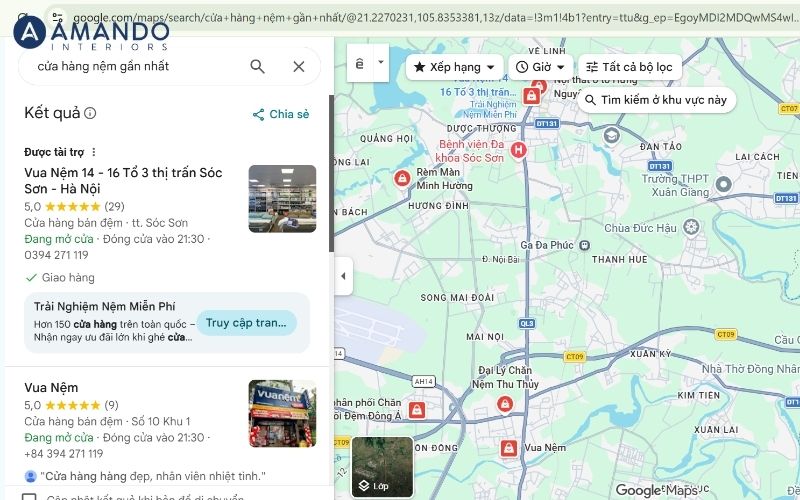Click the 'Cửa hàng bán đệm · tt. Sóc Sơn' line

[x=106, y=223]
